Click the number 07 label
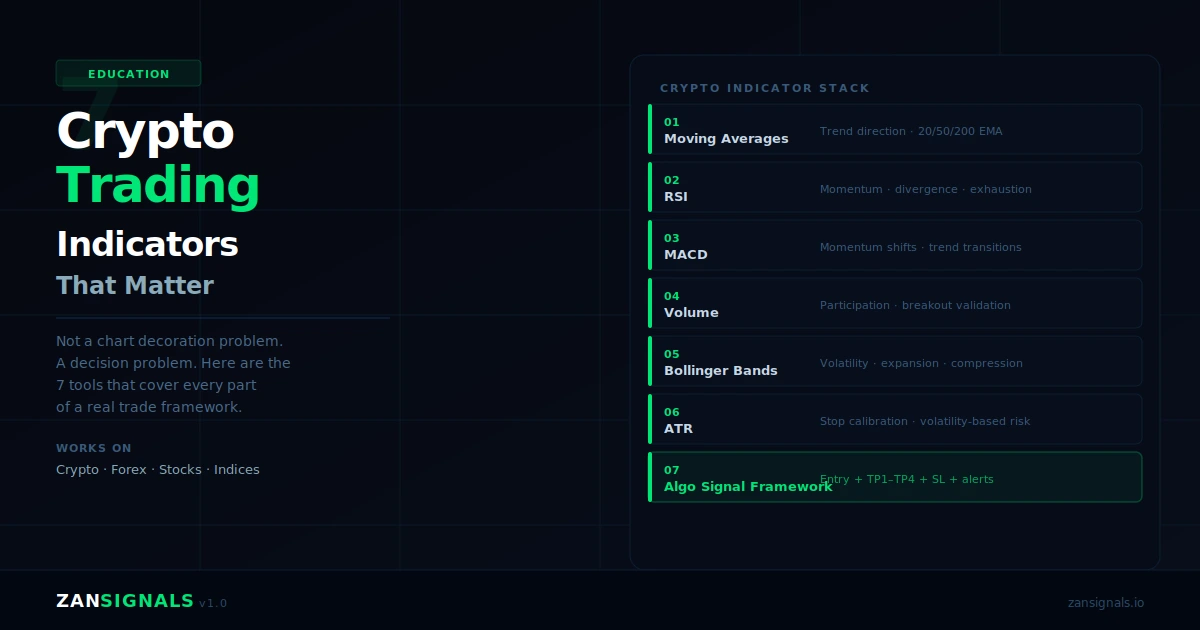Screen dimensions: 1200x630 672,470
